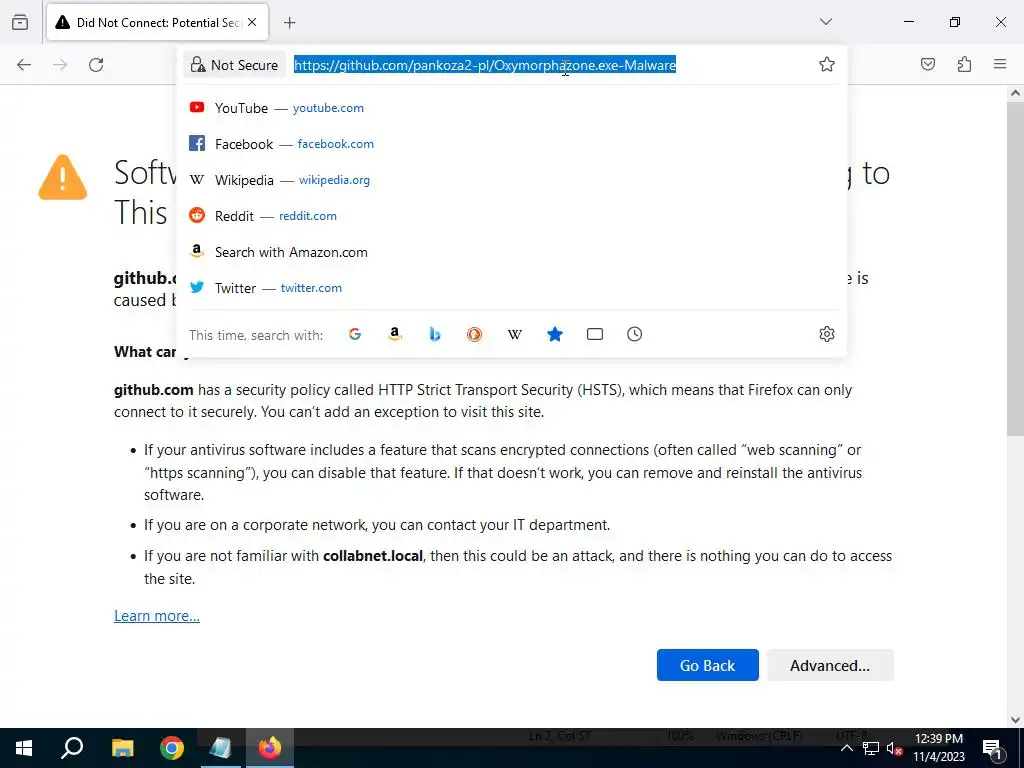Viewport: 1024px width, 768px height.
Task: Select the YouTube youtube.com suggestion
Action: click(512, 108)
